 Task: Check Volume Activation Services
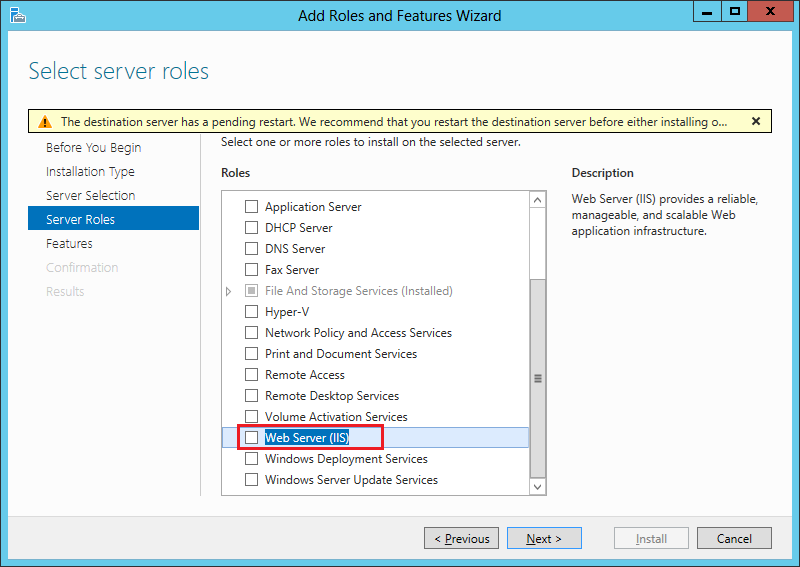click(x=252, y=416)
